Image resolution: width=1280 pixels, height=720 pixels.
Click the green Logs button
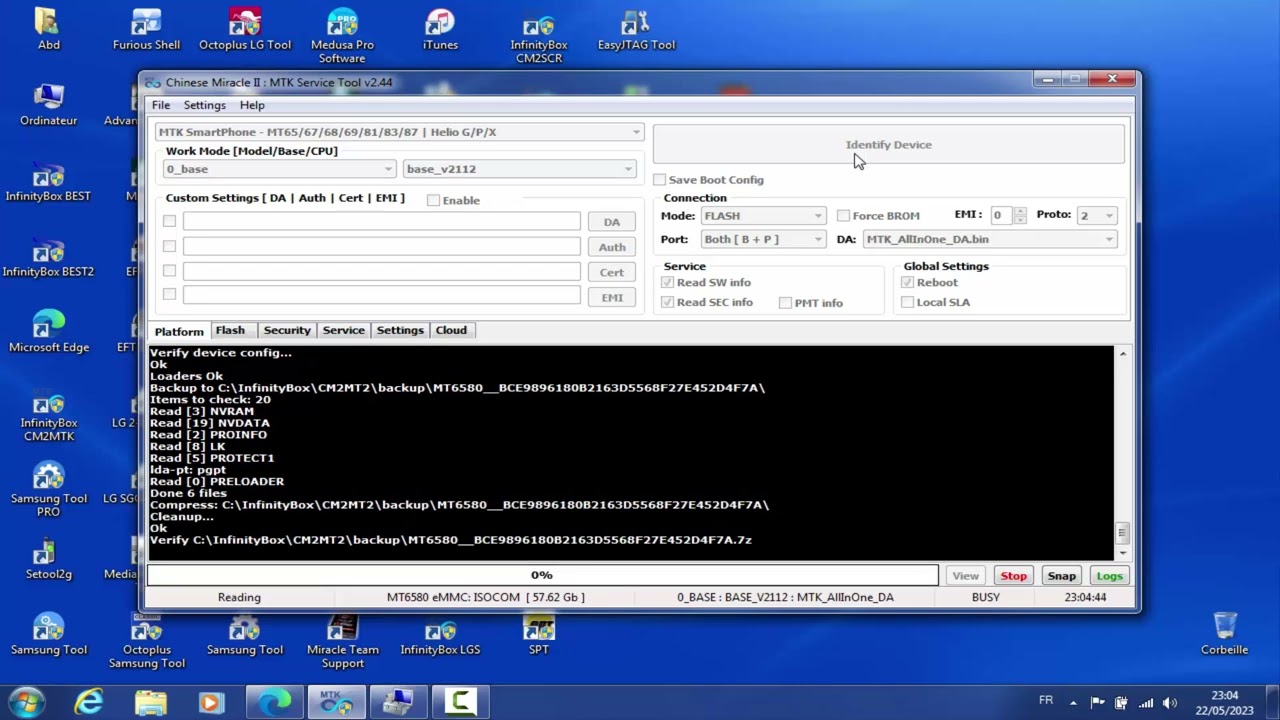[1109, 576]
